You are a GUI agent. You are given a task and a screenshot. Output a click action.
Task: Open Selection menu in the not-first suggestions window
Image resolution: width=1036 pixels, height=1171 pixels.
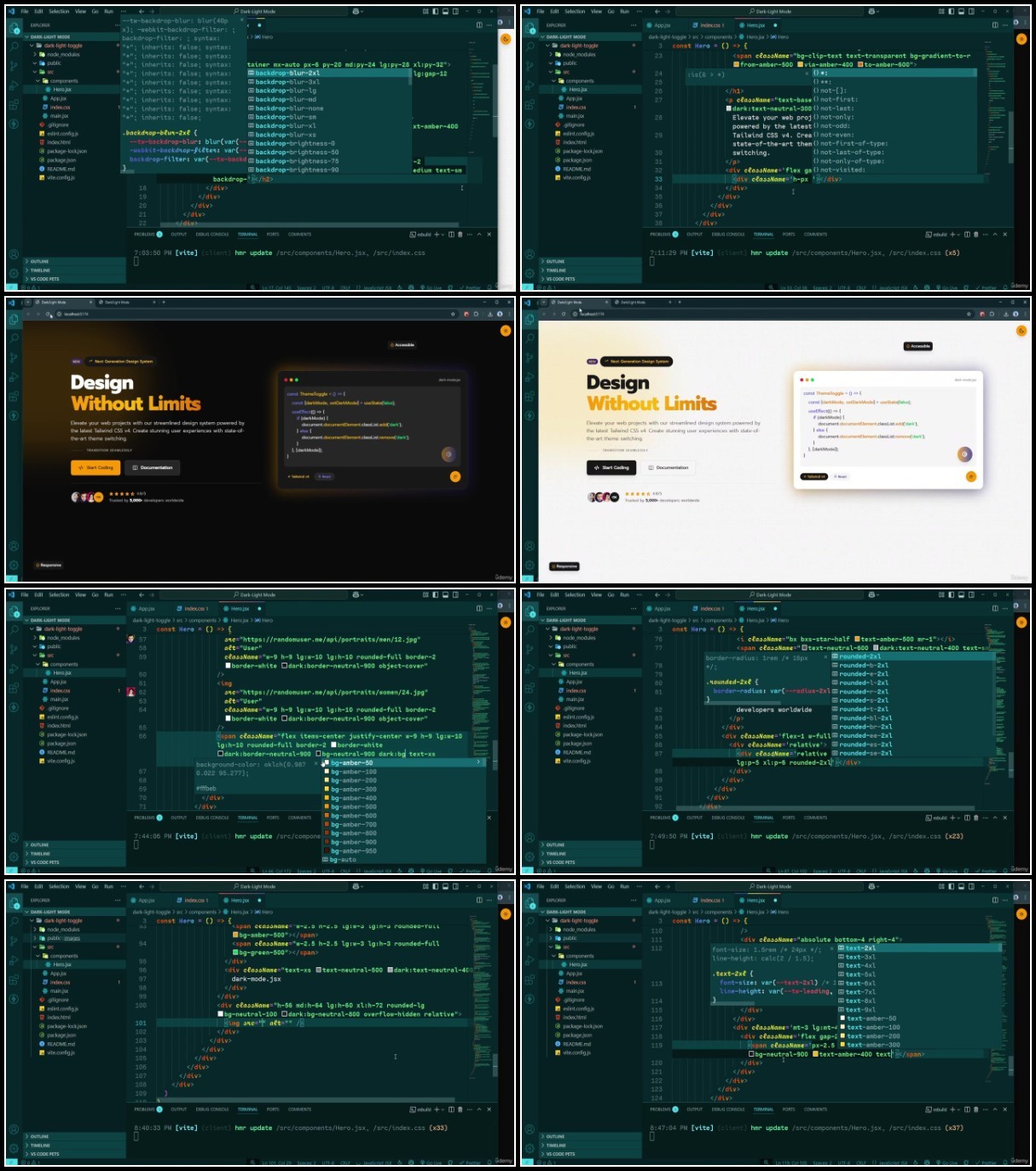(x=575, y=11)
